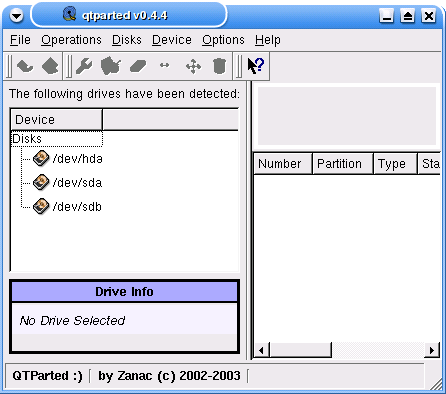The height and width of the screenshot is (394, 446).
Task: Click the horizontal scrollbar right arrow
Action: coord(432,350)
